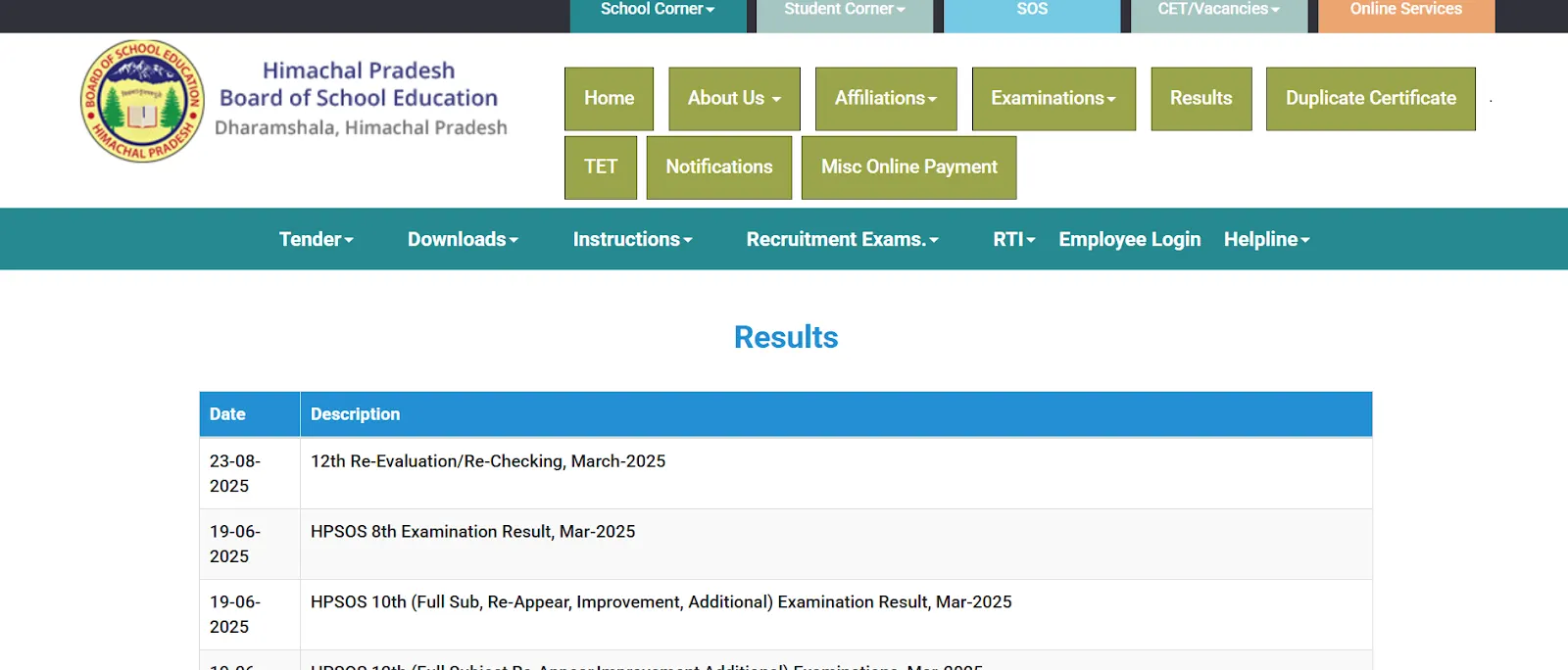Open the Recruitment Exams. menu
Image resolution: width=1568 pixels, height=670 pixels.
[x=842, y=239]
